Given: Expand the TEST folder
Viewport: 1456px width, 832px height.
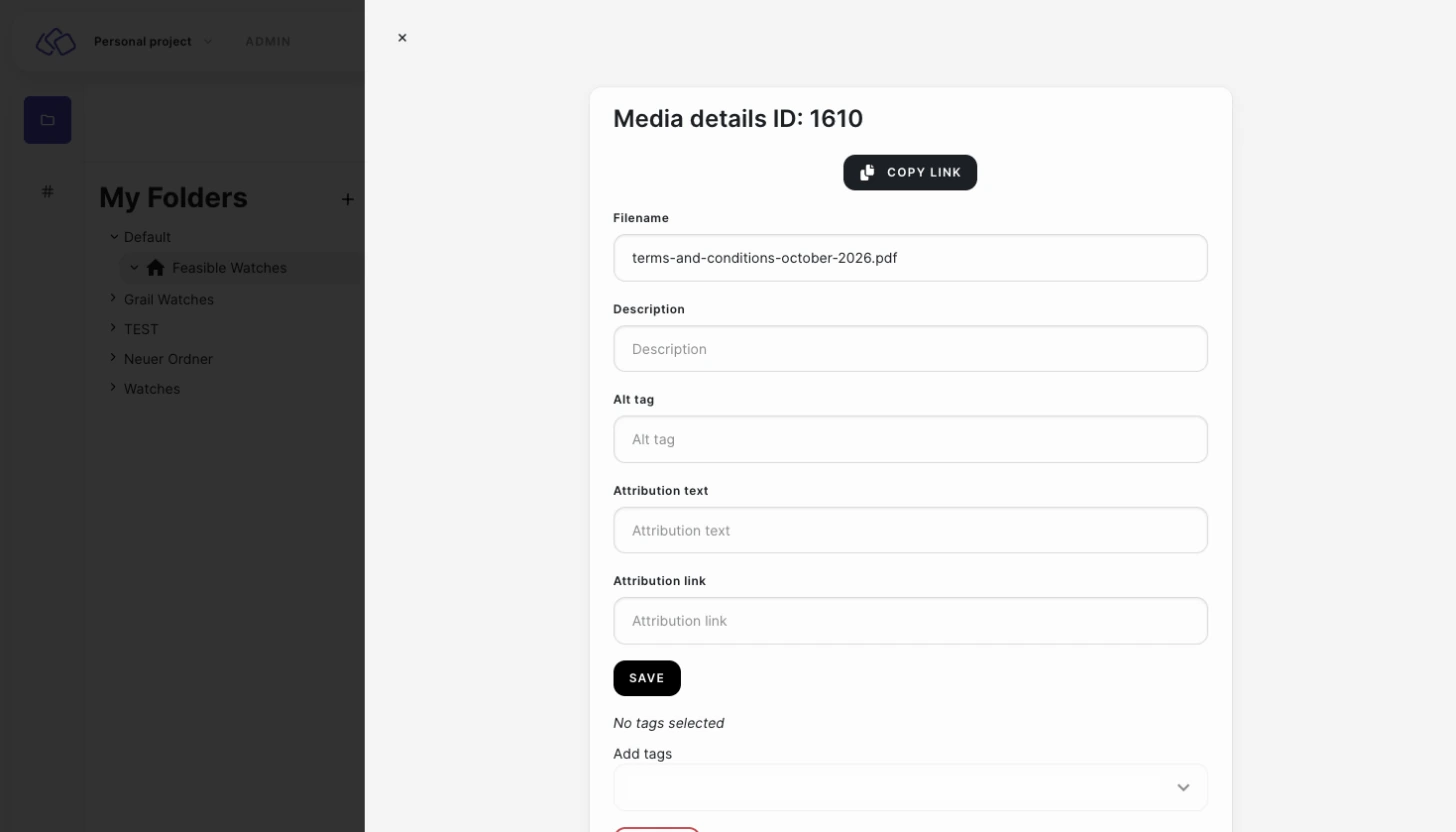Looking at the screenshot, I should [x=113, y=328].
